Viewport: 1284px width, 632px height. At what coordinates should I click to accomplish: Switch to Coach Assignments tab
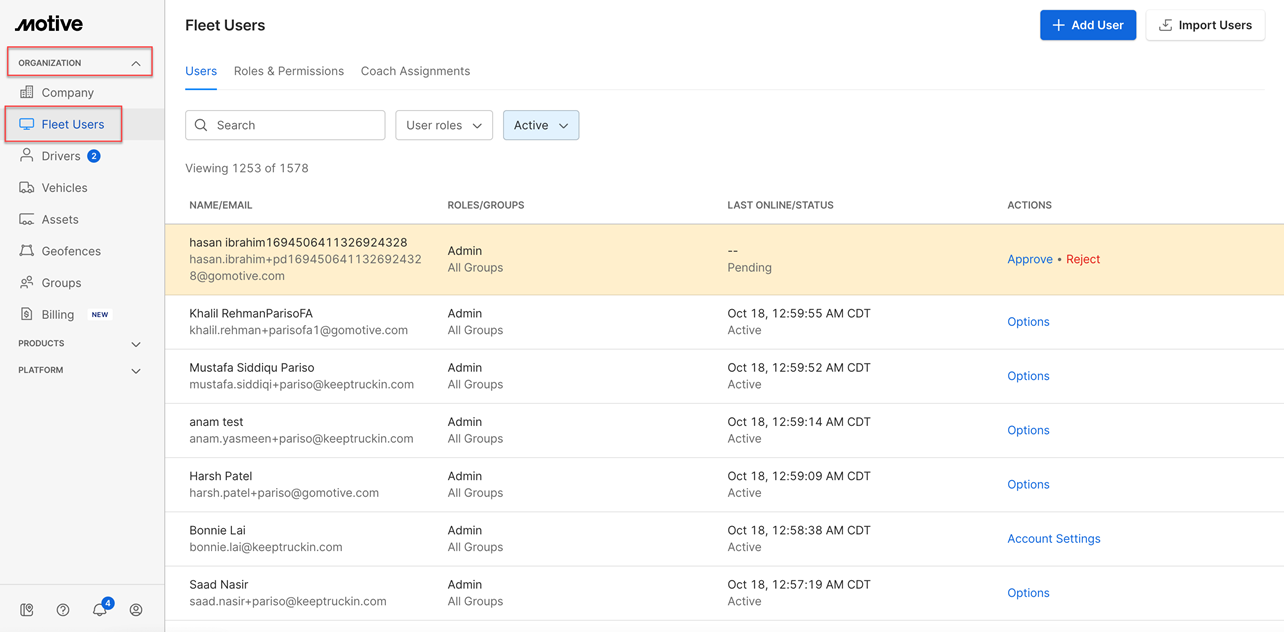[x=415, y=71]
